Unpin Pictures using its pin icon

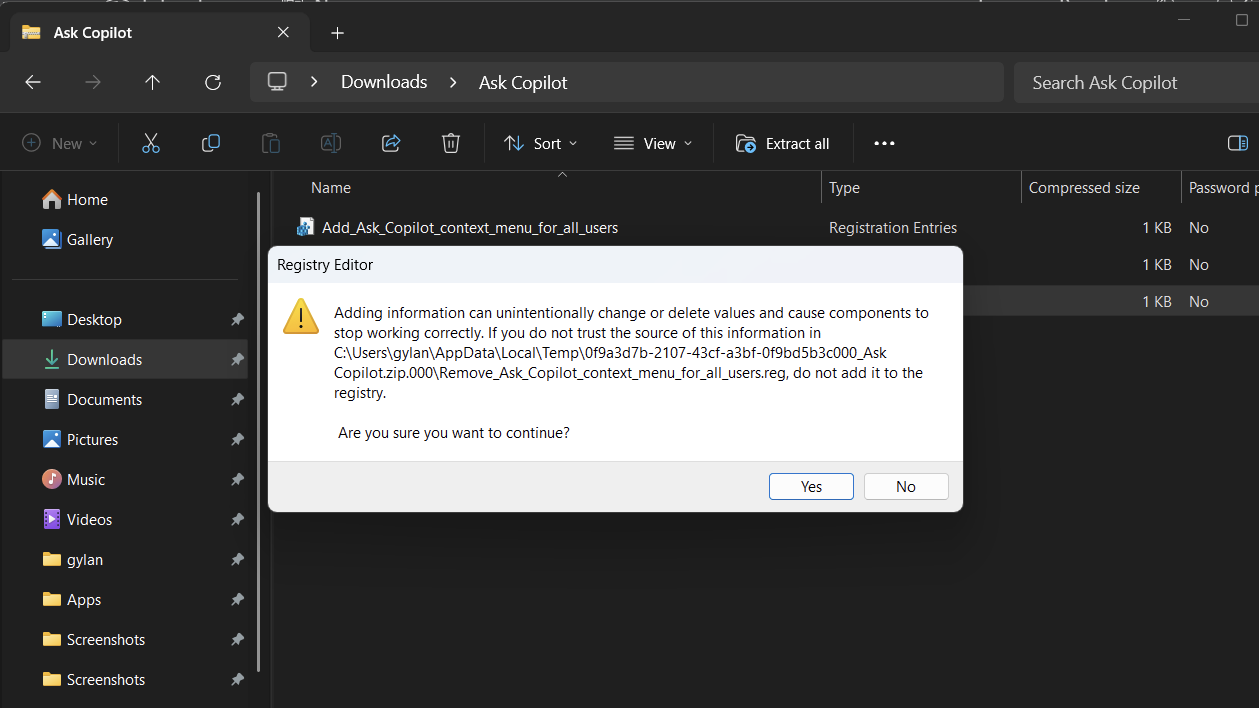coord(237,440)
